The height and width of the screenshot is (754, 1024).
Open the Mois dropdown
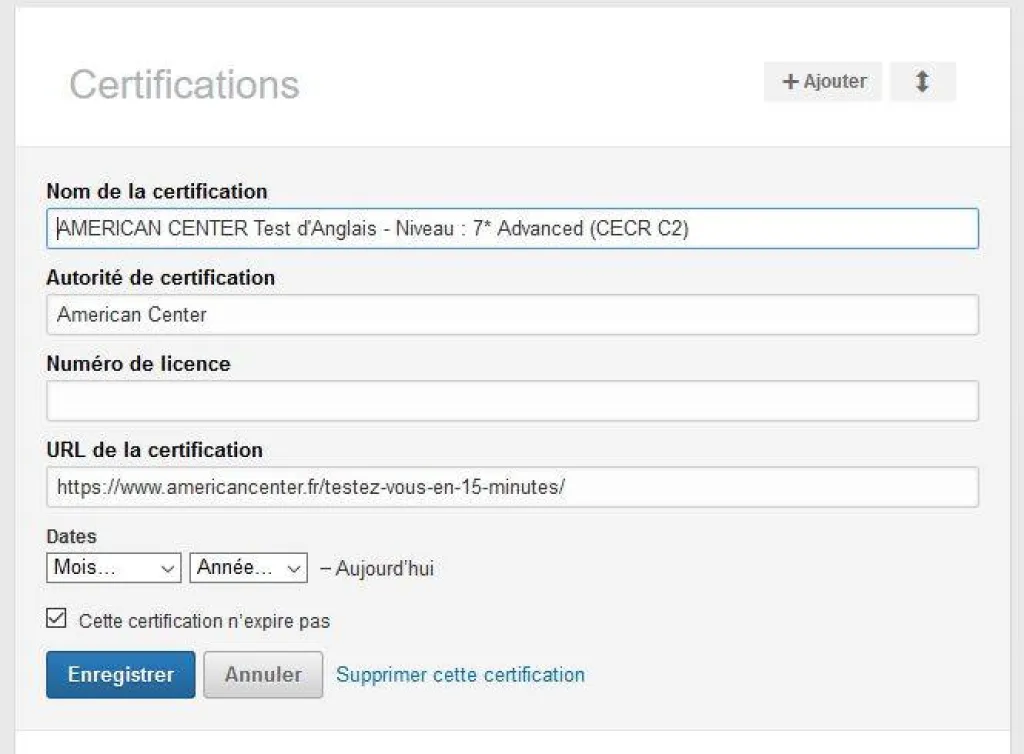pos(112,568)
